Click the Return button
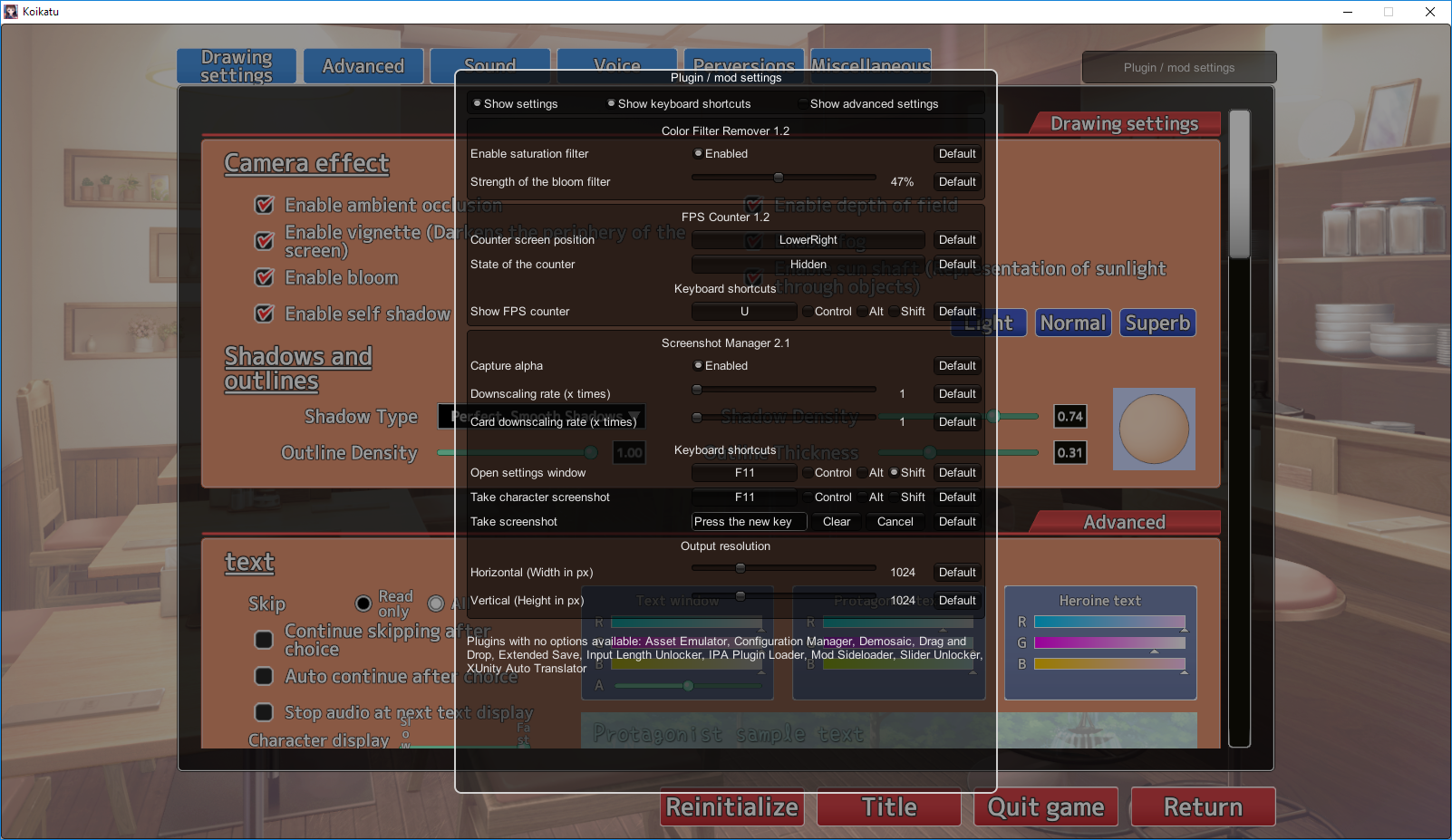This screenshot has height=840, width=1452. (1203, 807)
